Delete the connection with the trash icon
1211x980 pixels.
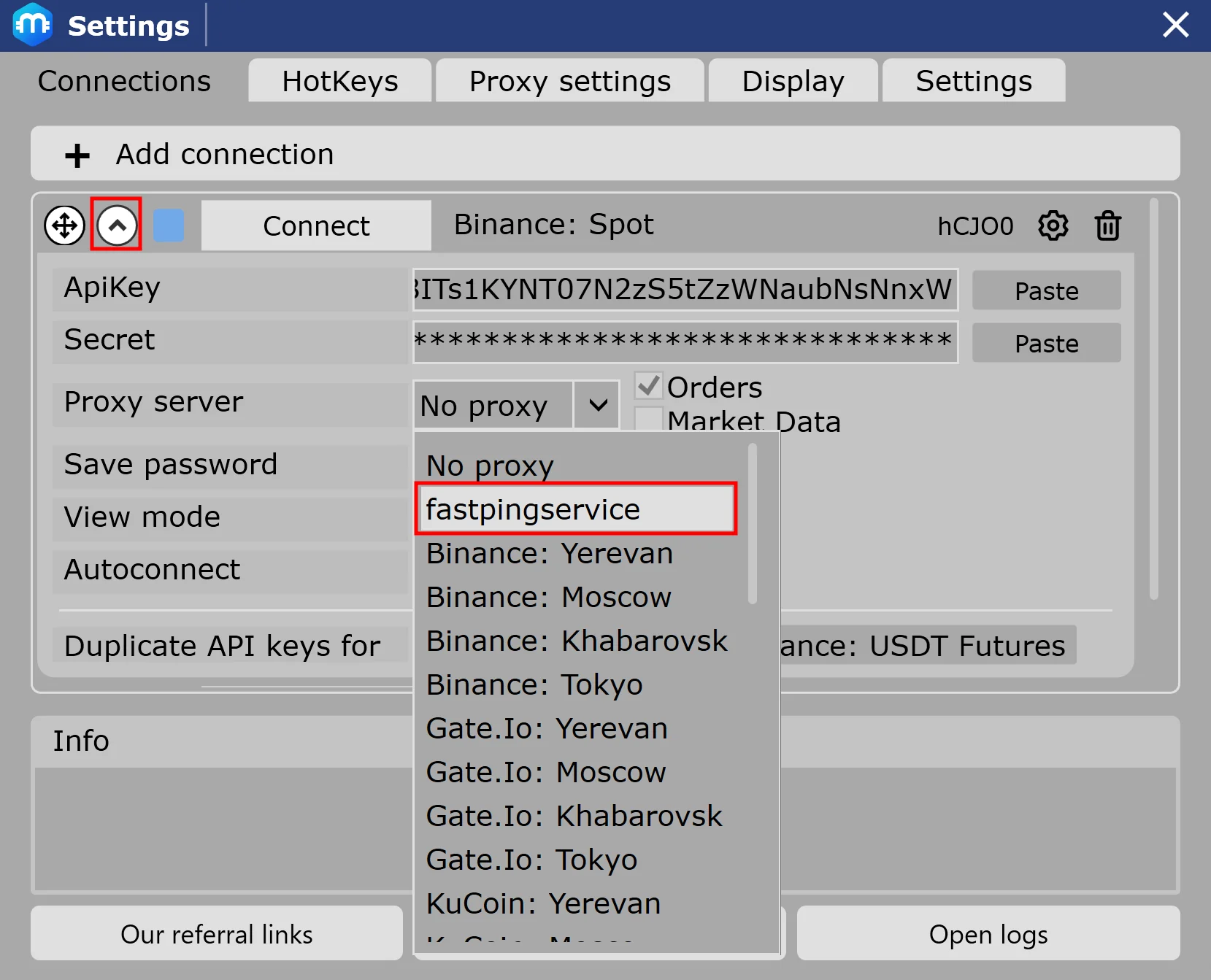pos(1107,226)
